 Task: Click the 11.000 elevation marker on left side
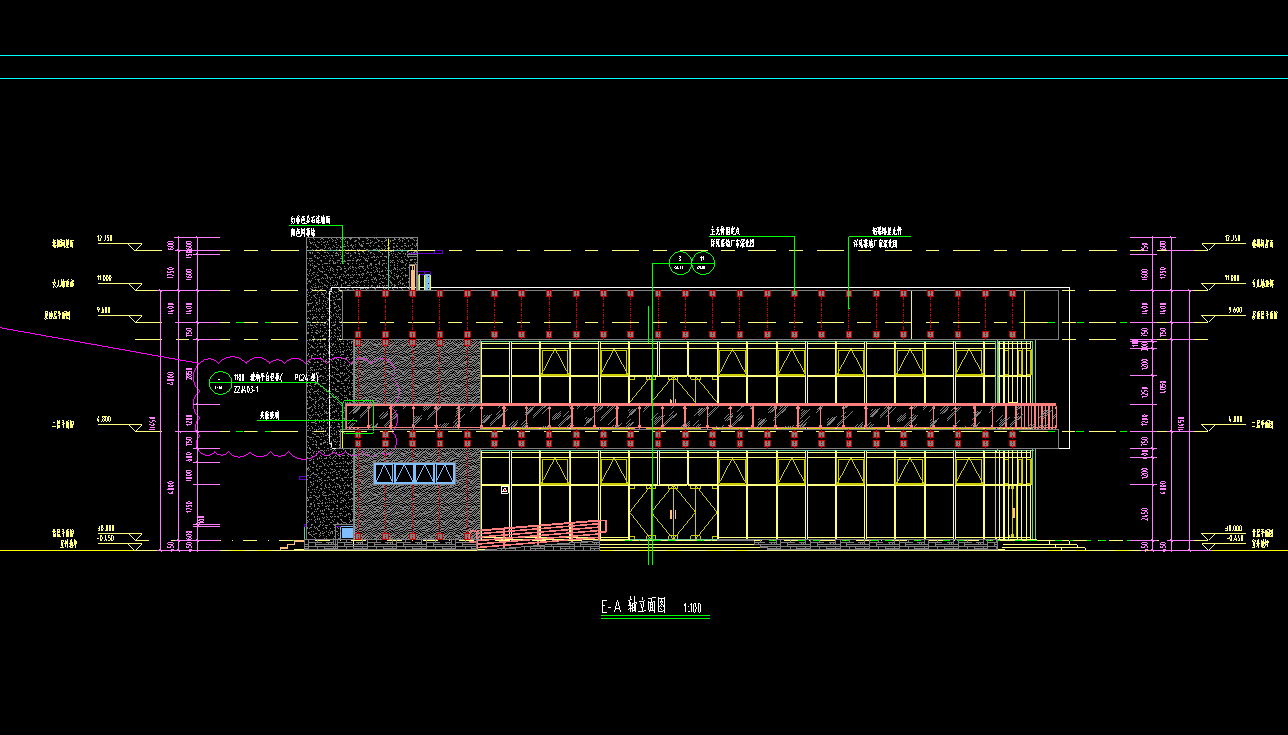(x=104, y=278)
